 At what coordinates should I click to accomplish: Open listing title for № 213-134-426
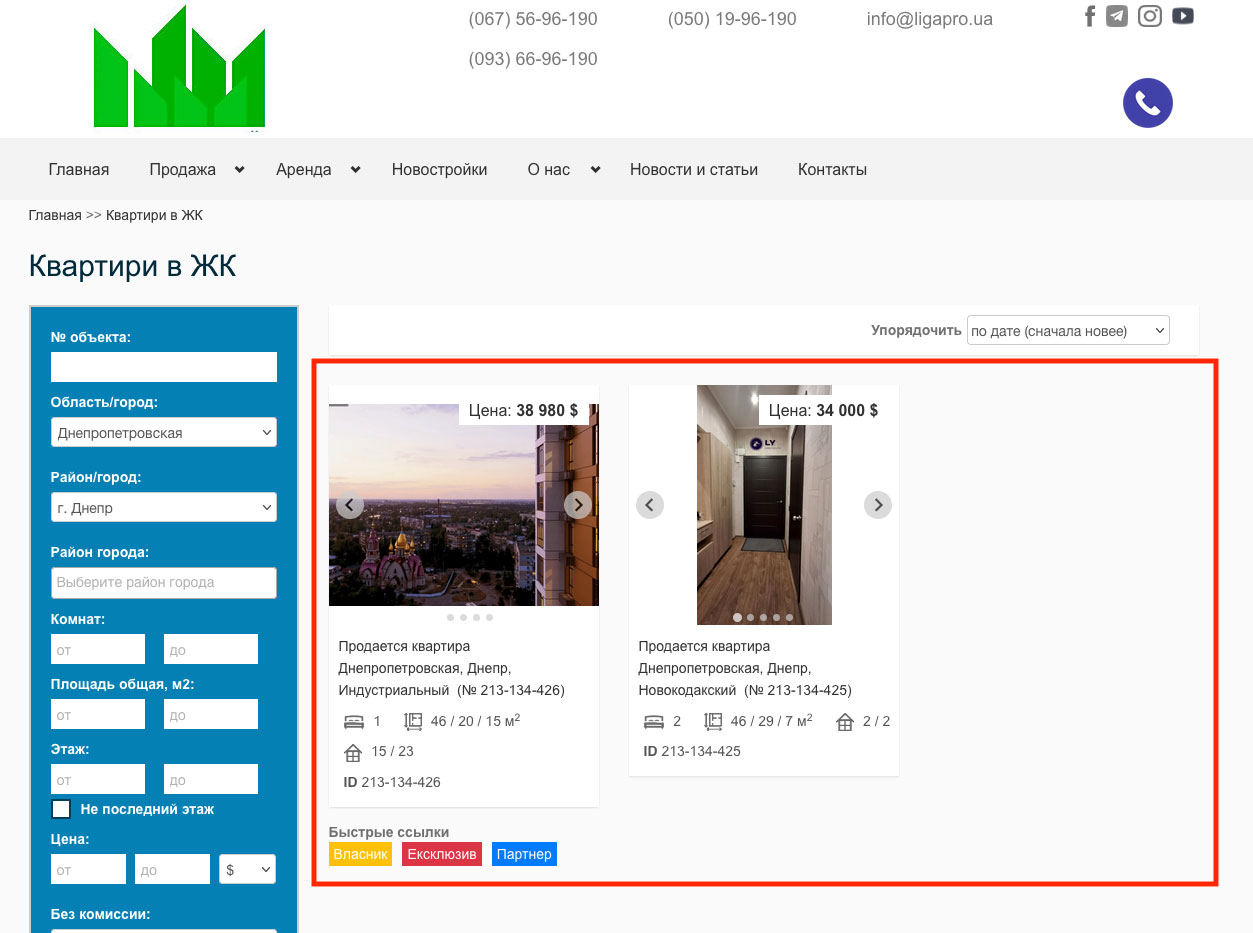452,668
